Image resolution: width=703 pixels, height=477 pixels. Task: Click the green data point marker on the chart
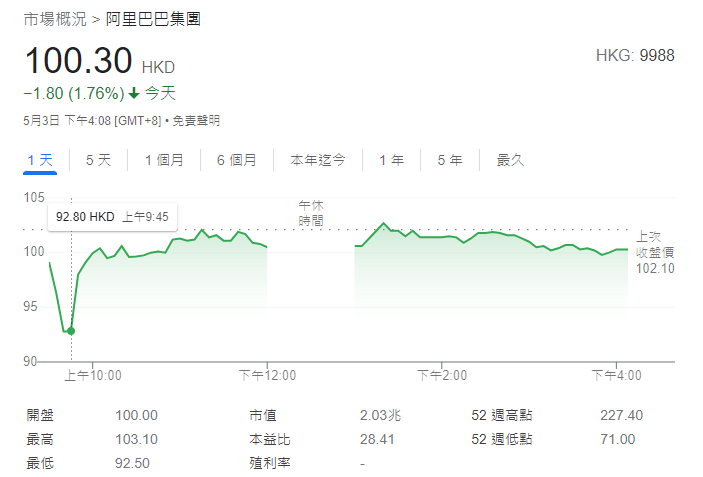tap(70, 331)
